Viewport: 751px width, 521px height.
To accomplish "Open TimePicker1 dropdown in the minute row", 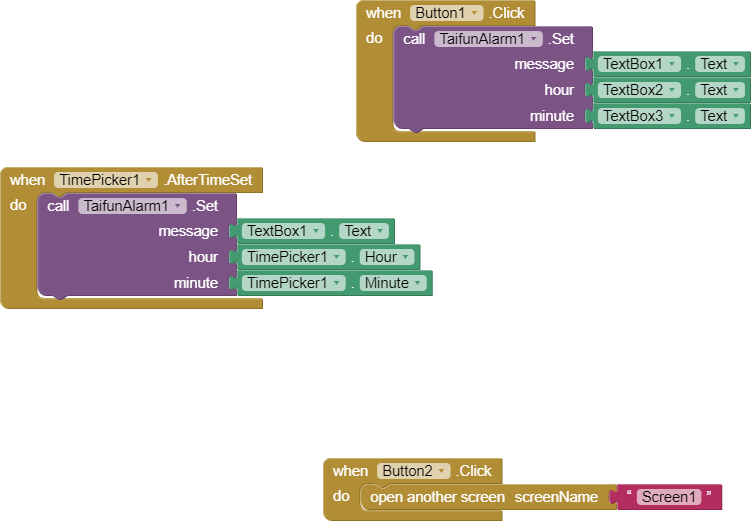I will [x=294, y=283].
